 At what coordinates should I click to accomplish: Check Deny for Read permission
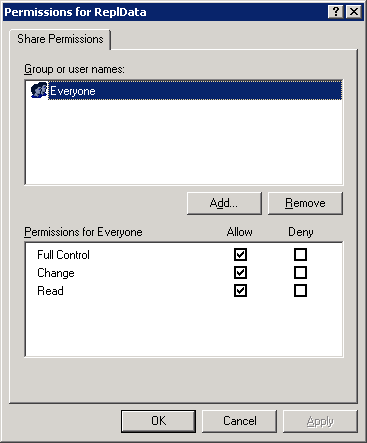[300, 291]
